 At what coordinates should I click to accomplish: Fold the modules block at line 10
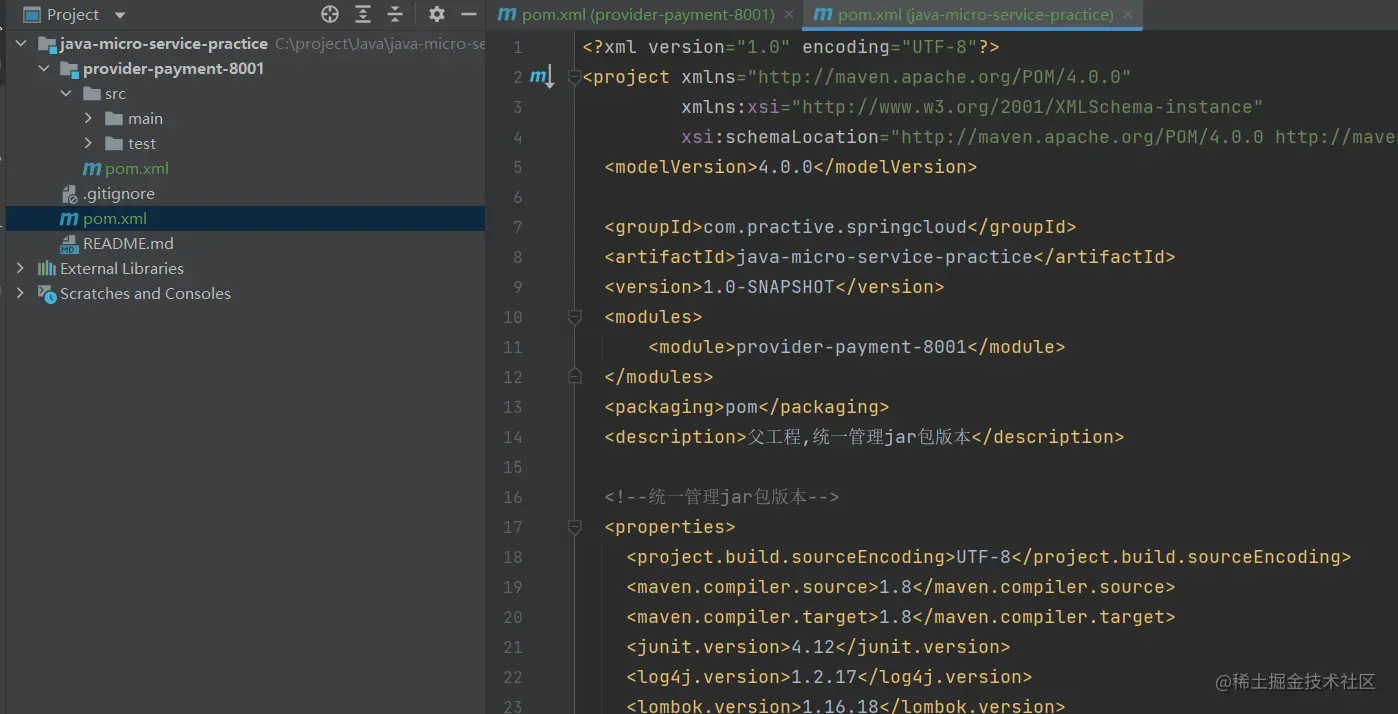(575, 317)
